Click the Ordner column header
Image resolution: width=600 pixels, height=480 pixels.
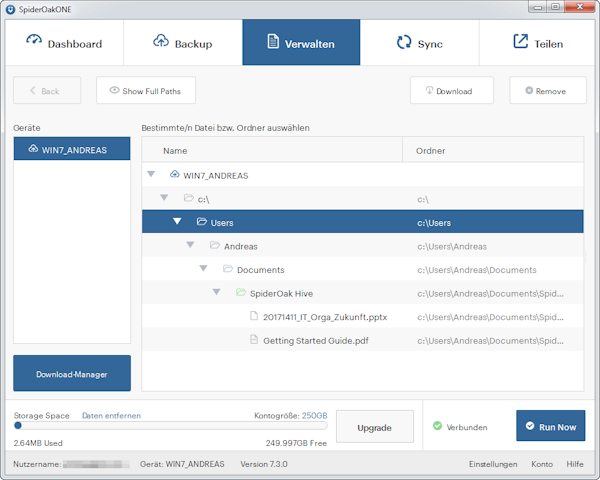point(493,150)
